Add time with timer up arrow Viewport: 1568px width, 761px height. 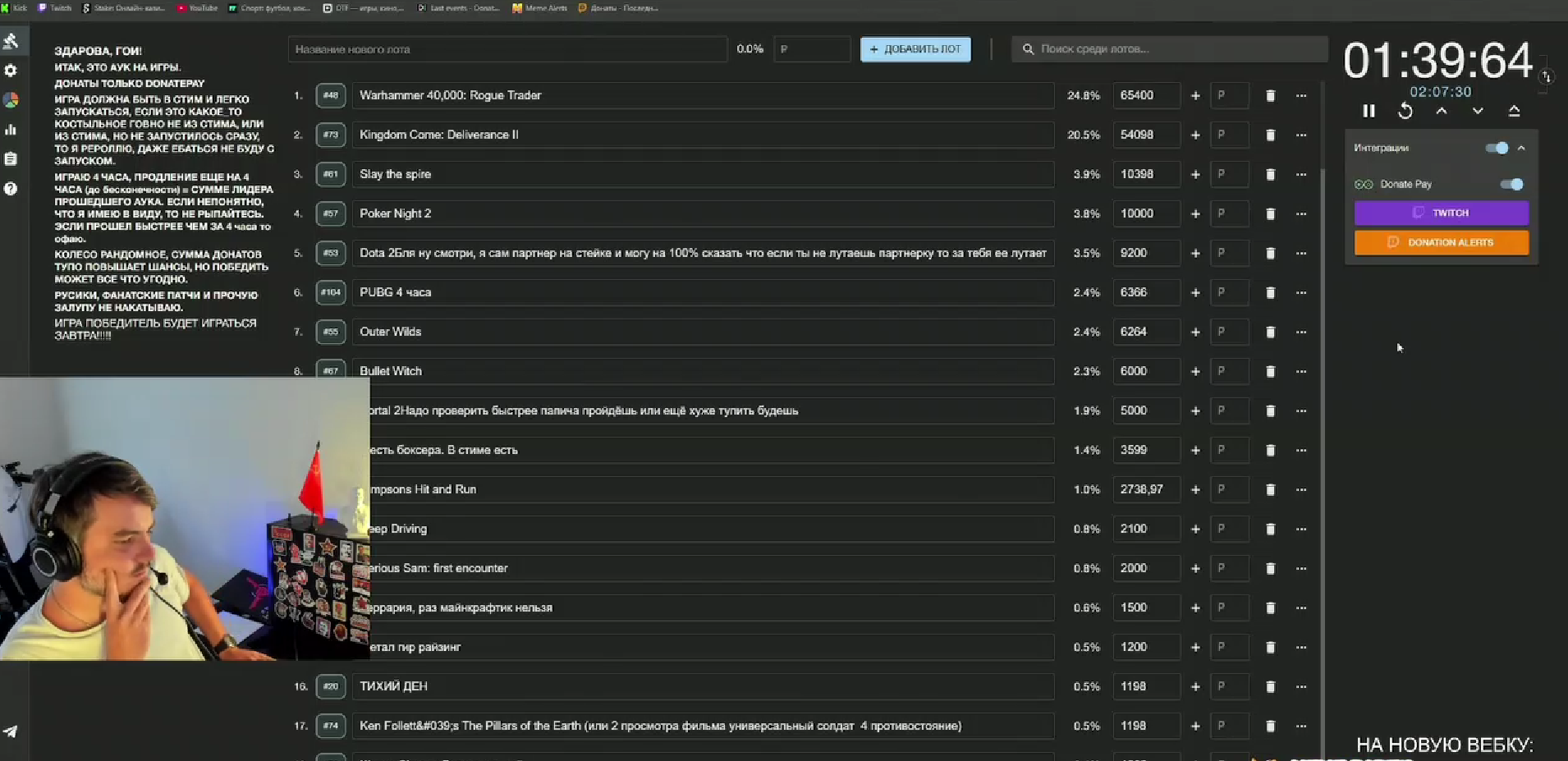tap(1442, 111)
